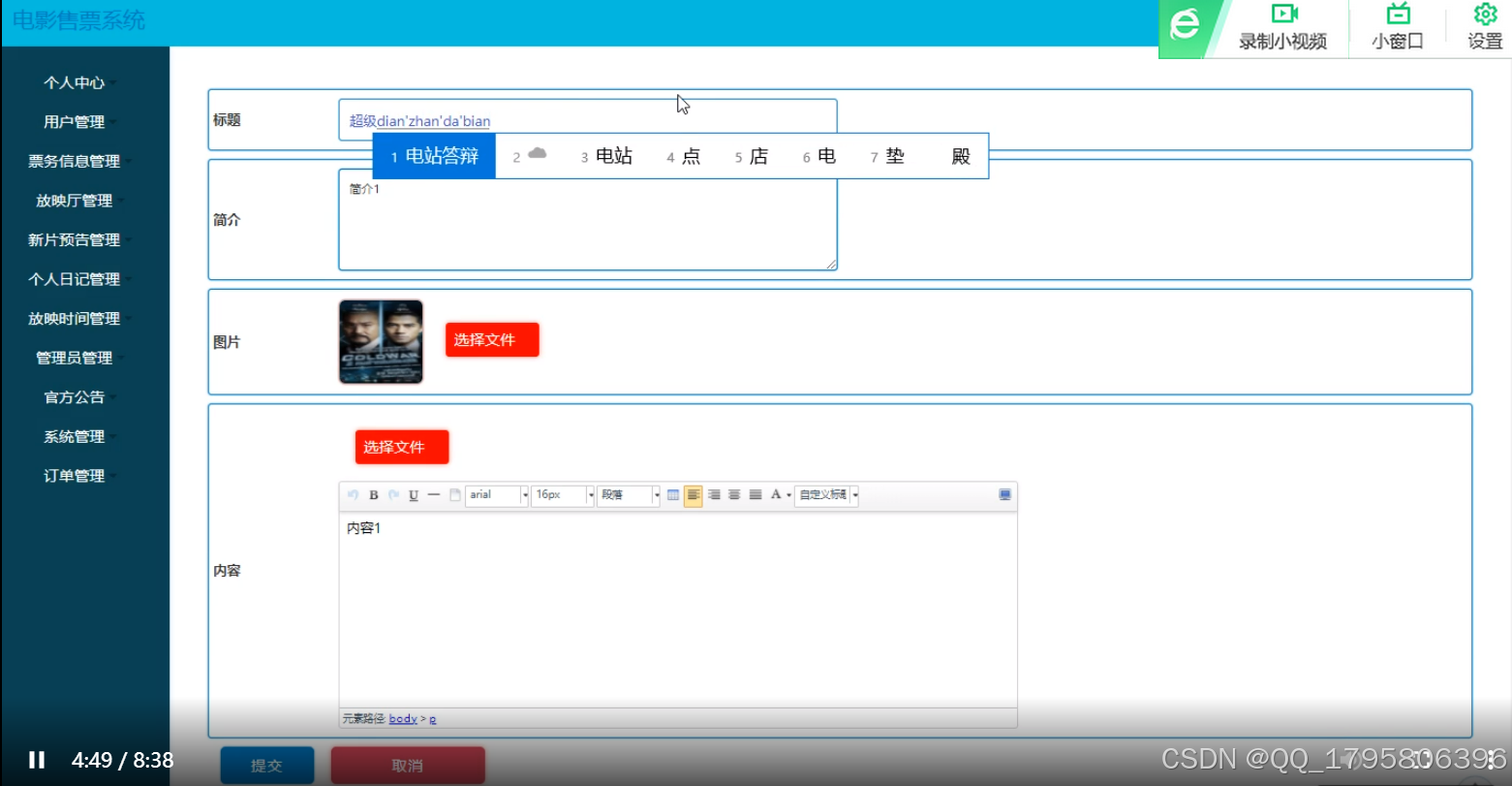This screenshot has height=786, width=1512.
Task: Insert a horizontal line in the editor
Action: (434, 495)
